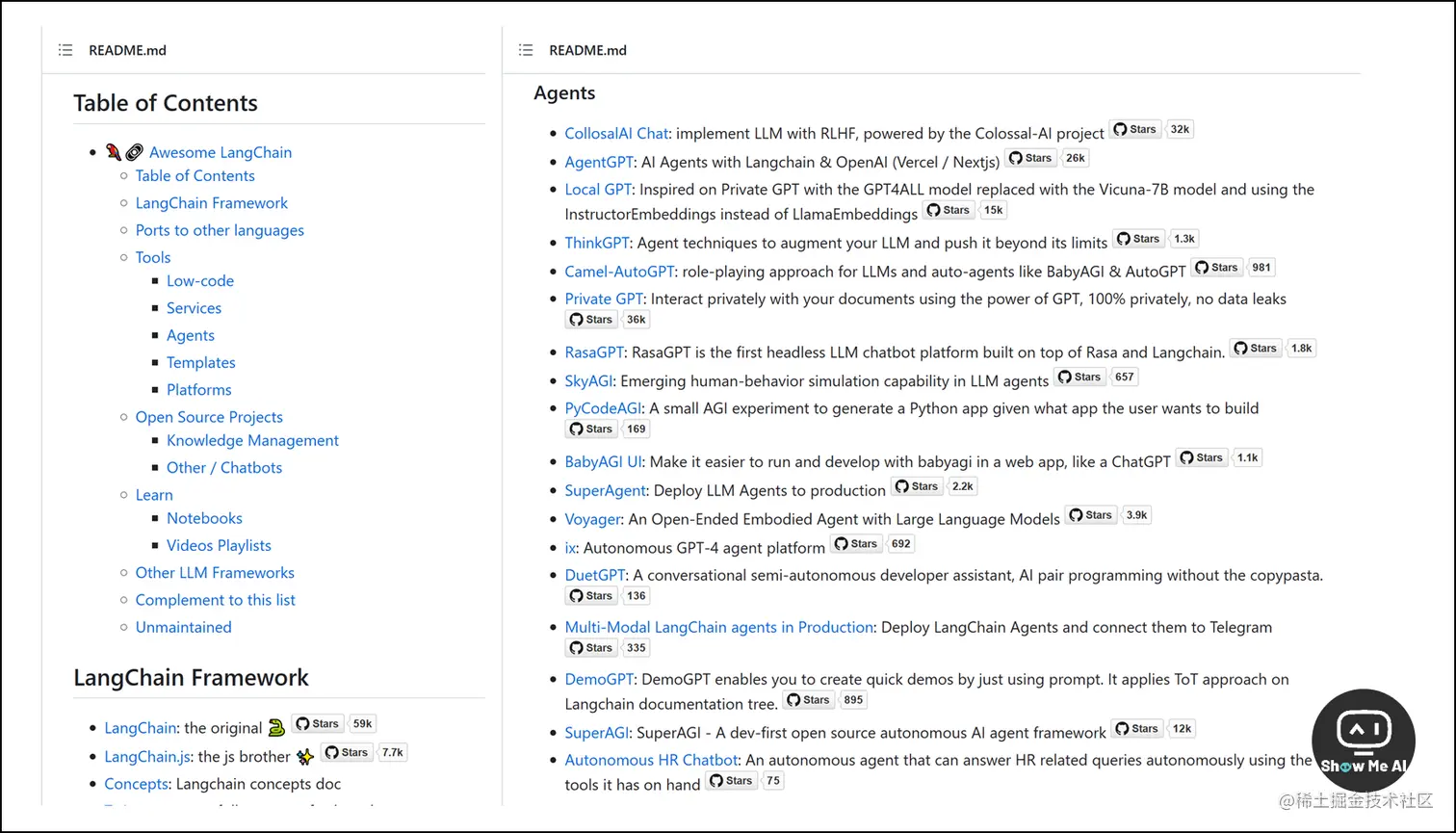Viewport: 1456px width, 833px height.
Task: Open the Autonomous HR Chatbot link
Action: point(651,761)
